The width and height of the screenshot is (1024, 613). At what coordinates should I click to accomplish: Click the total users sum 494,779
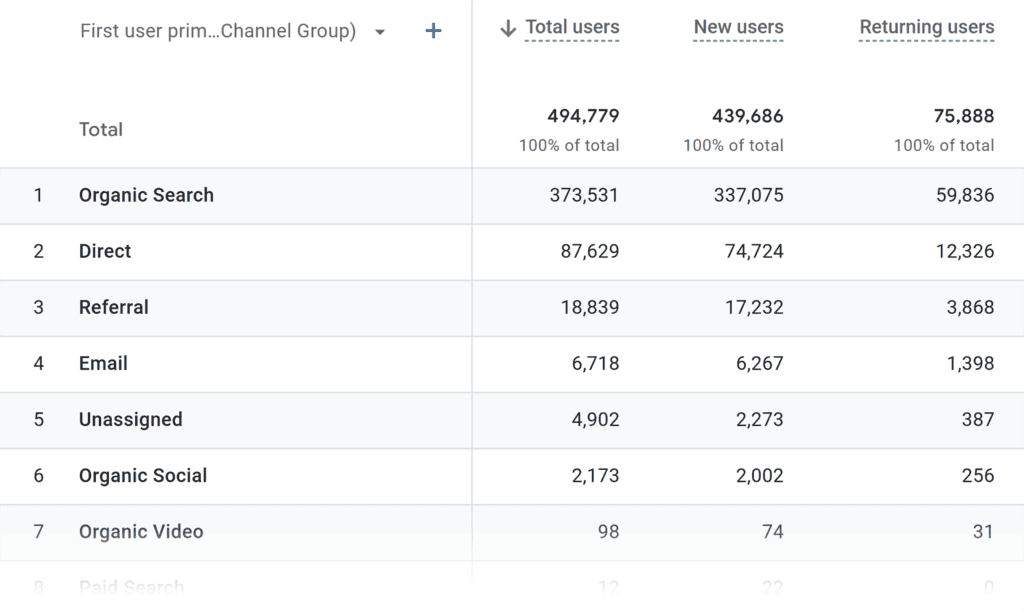click(583, 117)
